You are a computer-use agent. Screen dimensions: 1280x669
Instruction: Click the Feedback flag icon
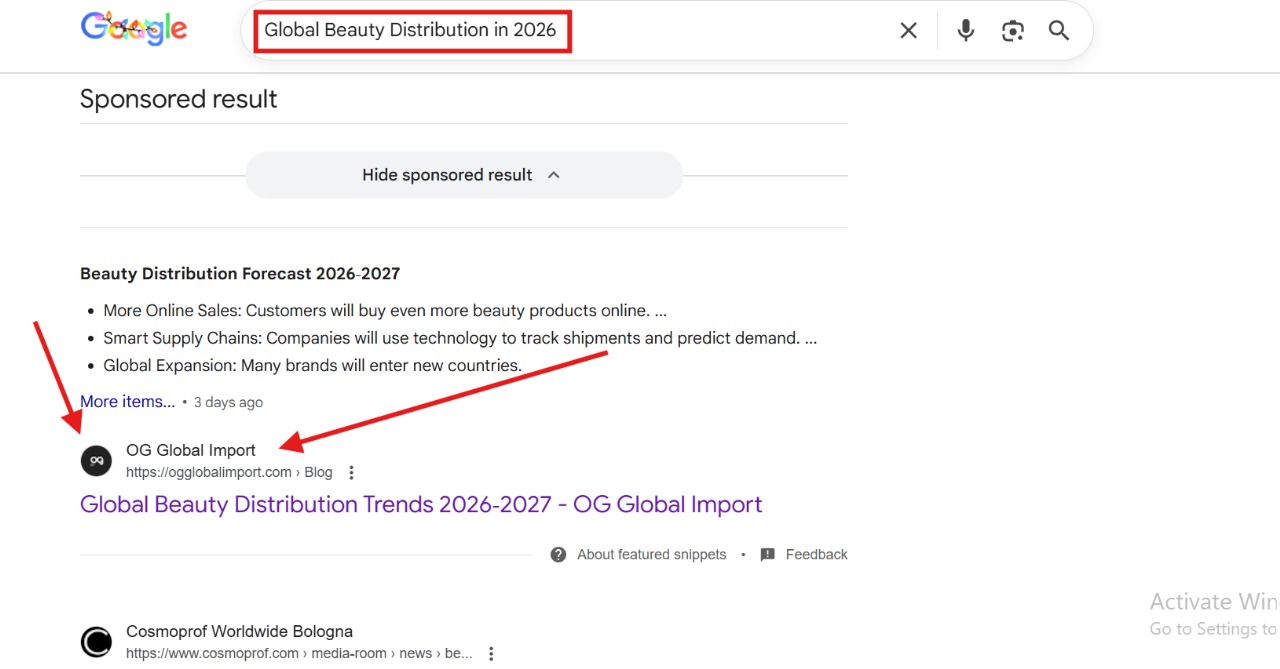pyautogui.click(x=767, y=555)
